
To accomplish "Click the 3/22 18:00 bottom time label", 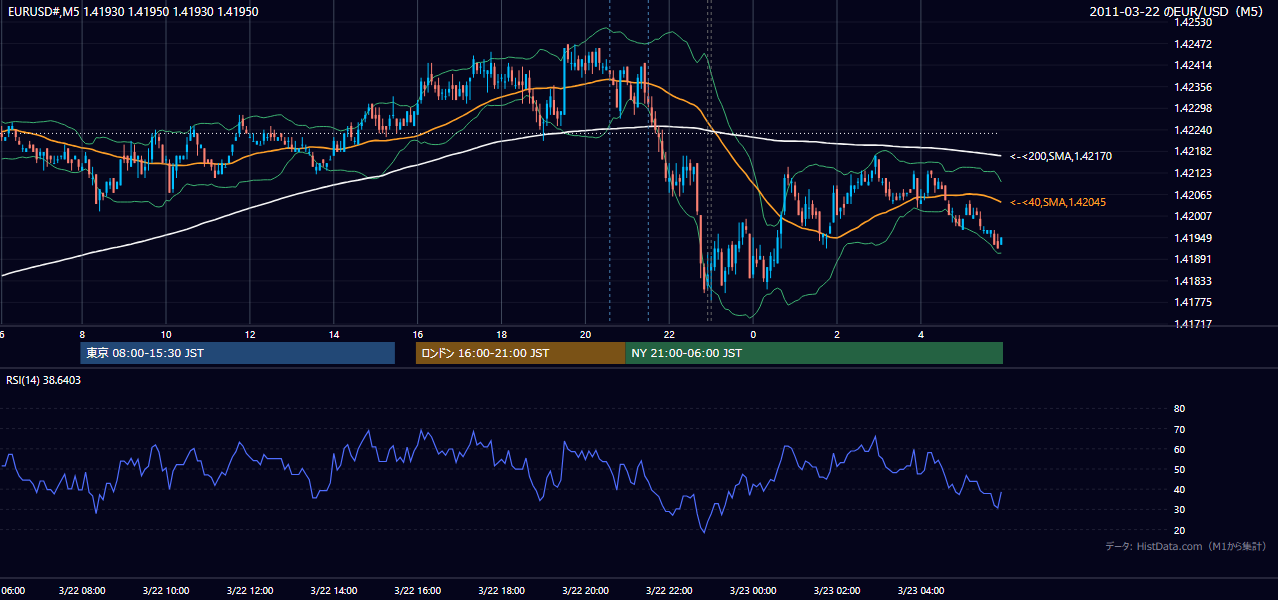I will [502, 591].
